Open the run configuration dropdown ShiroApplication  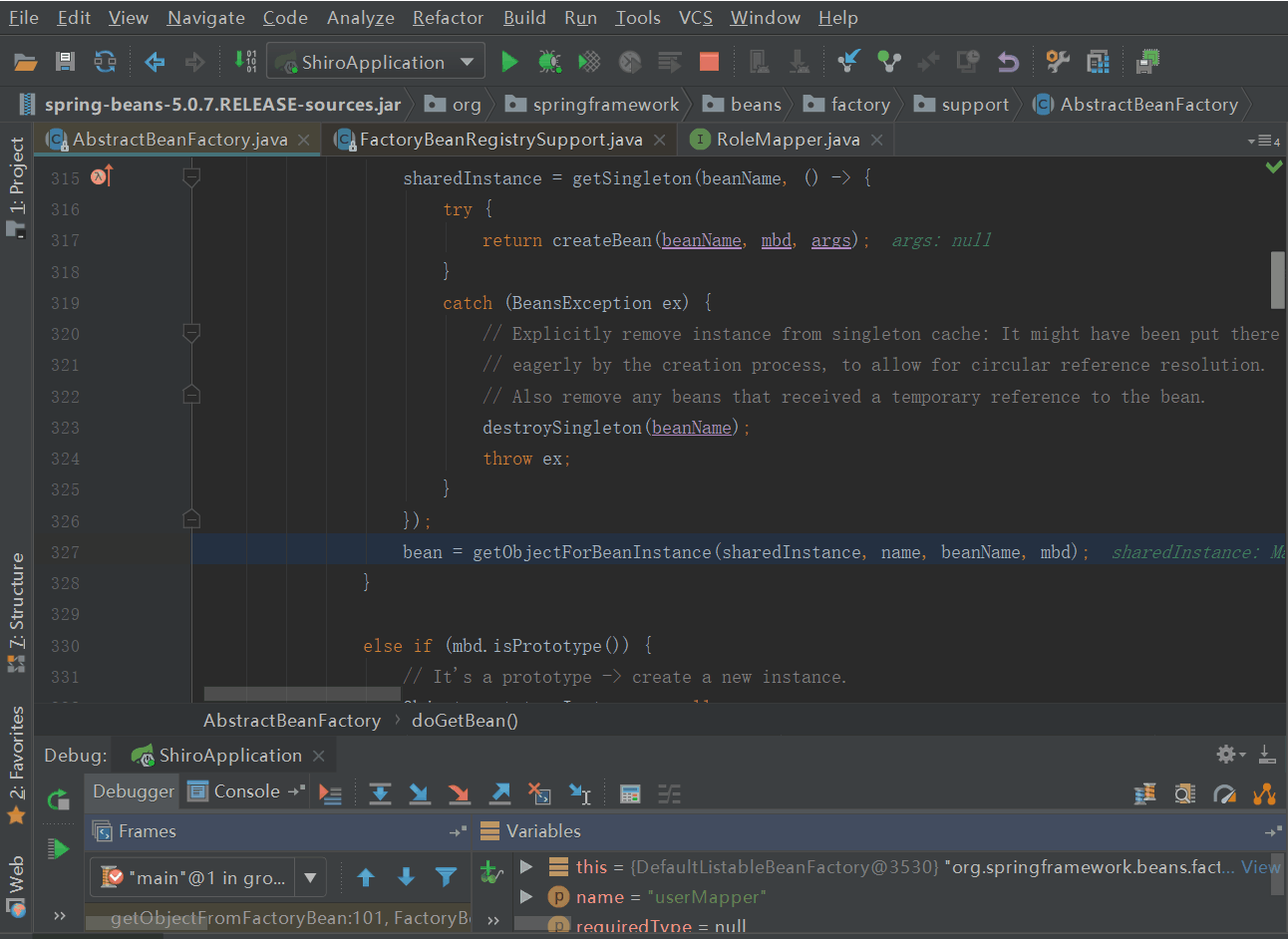click(376, 62)
